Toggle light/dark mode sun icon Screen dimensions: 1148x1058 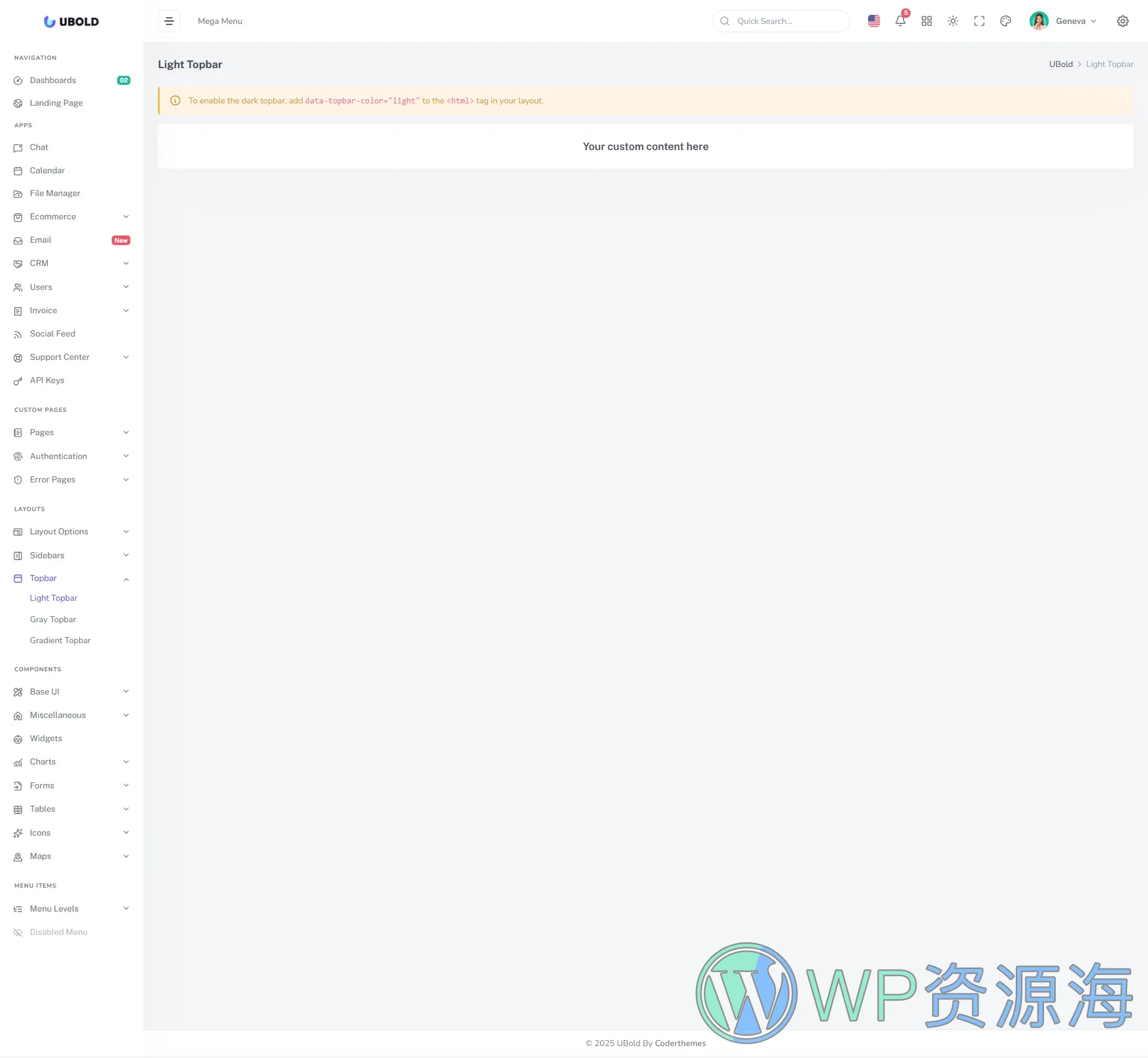(x=952, y=21)
